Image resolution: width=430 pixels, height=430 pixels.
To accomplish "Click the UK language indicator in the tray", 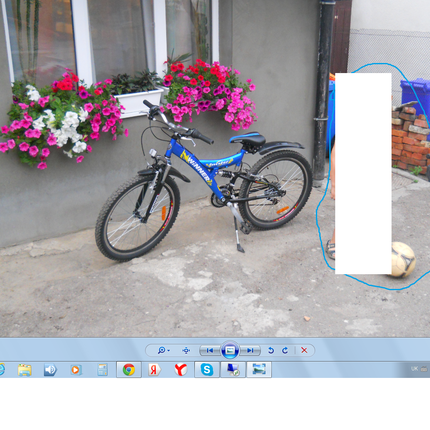I will pos(414,369).
